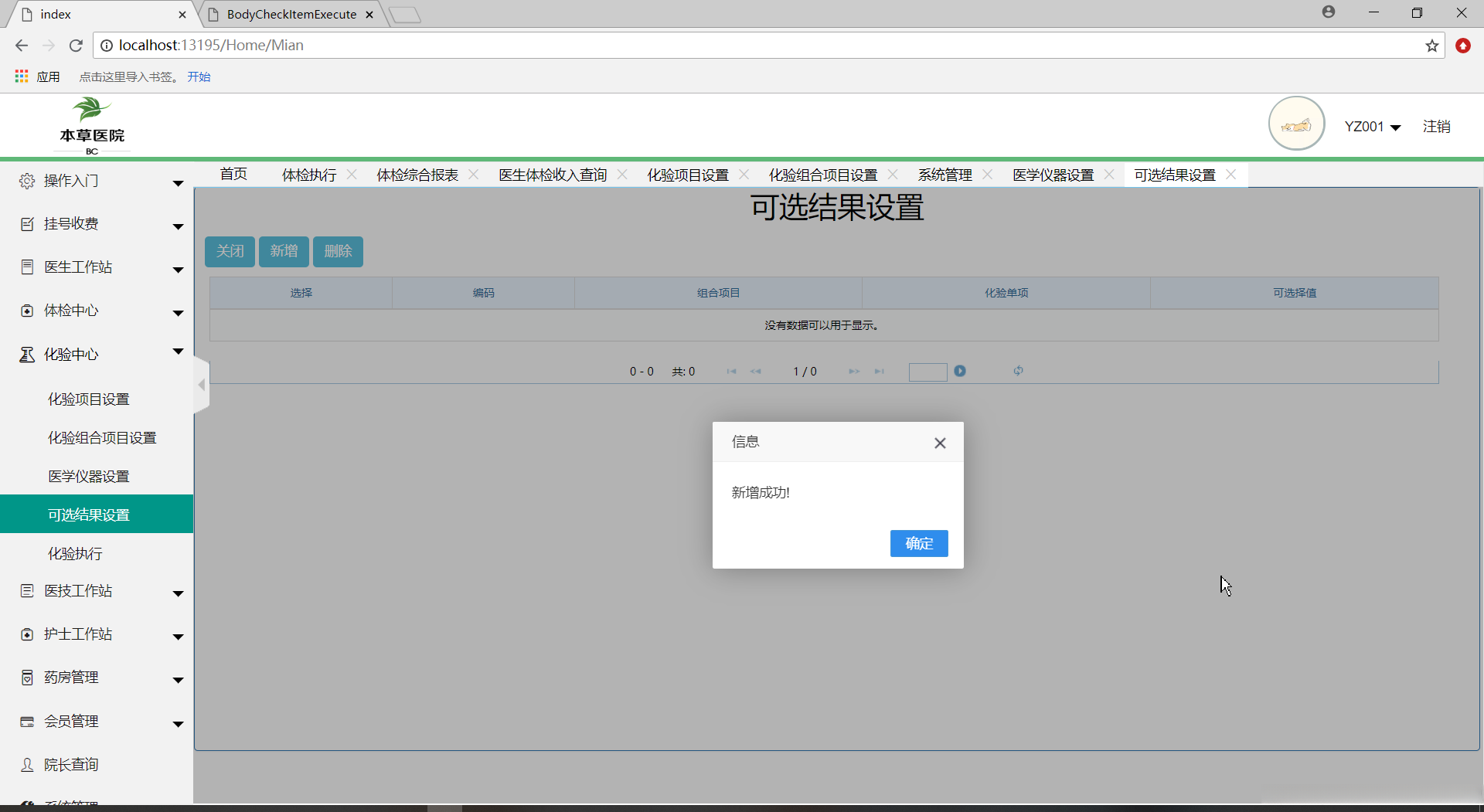
Task: Go to previous page of grid
Action: [756, 372]
